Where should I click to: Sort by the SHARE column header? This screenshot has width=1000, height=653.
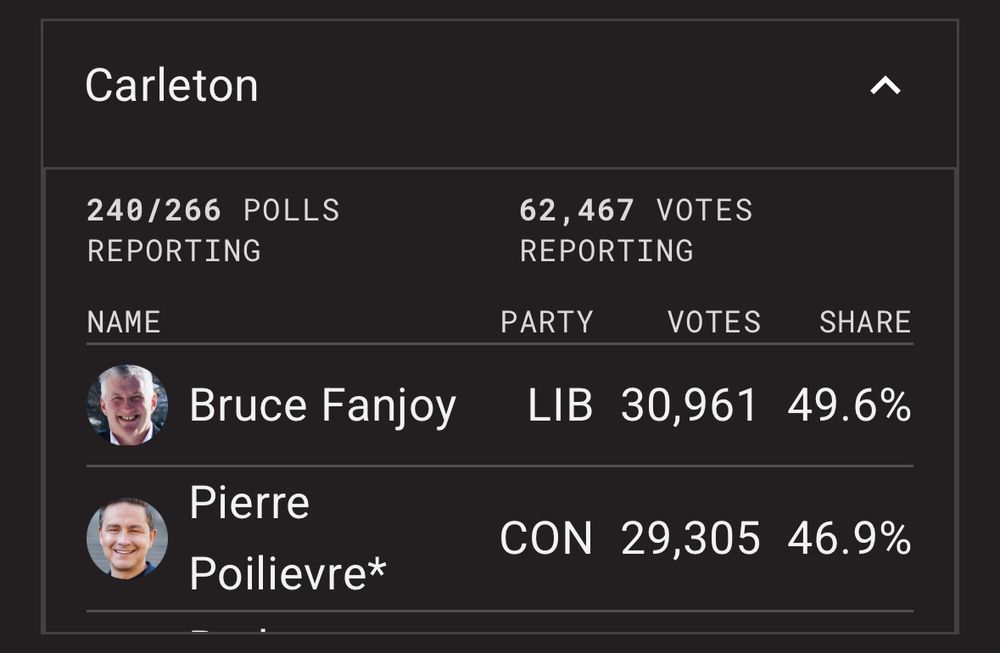tap(865, 322)
